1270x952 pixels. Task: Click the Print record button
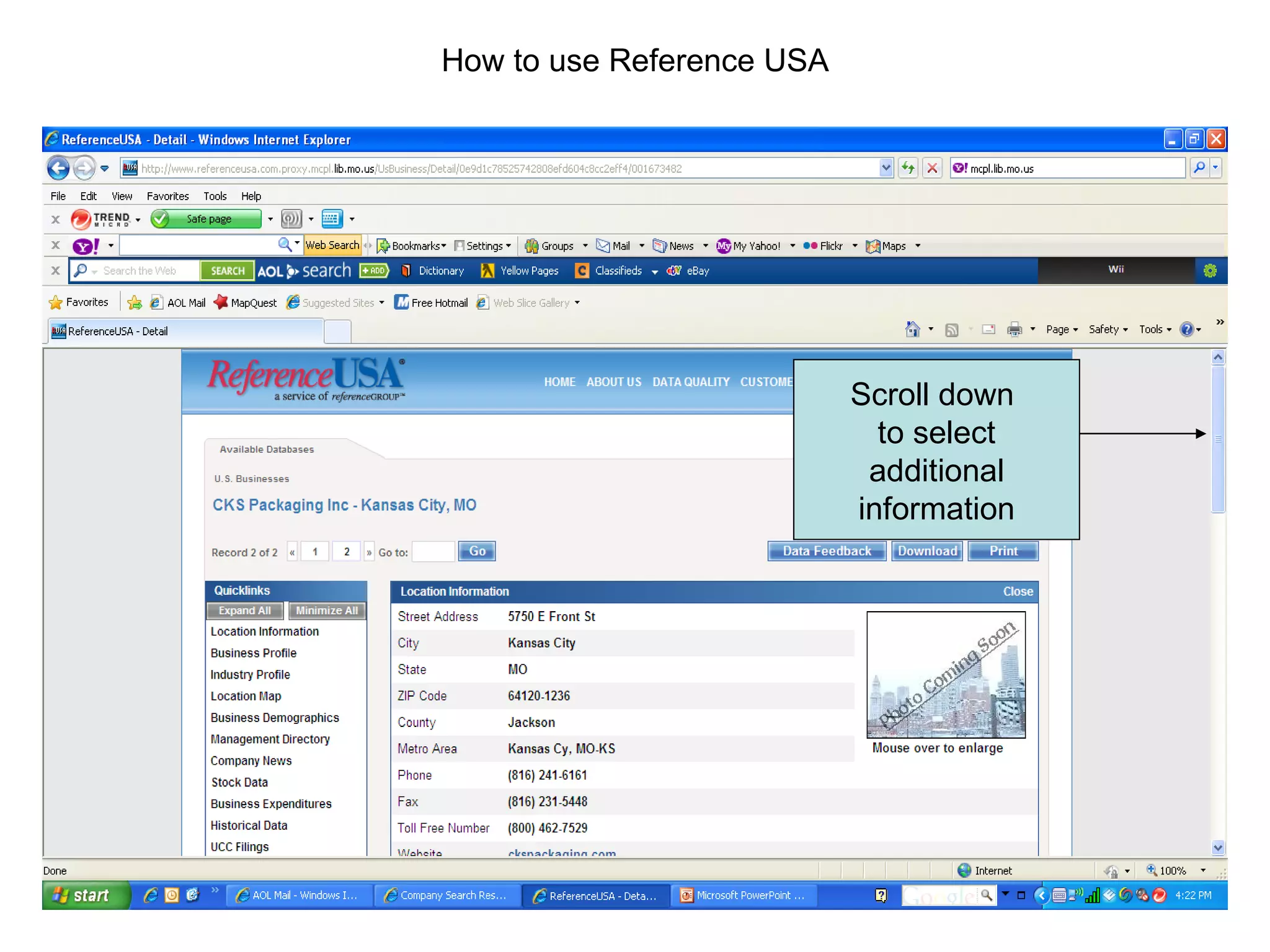(x=1003, y=551)
